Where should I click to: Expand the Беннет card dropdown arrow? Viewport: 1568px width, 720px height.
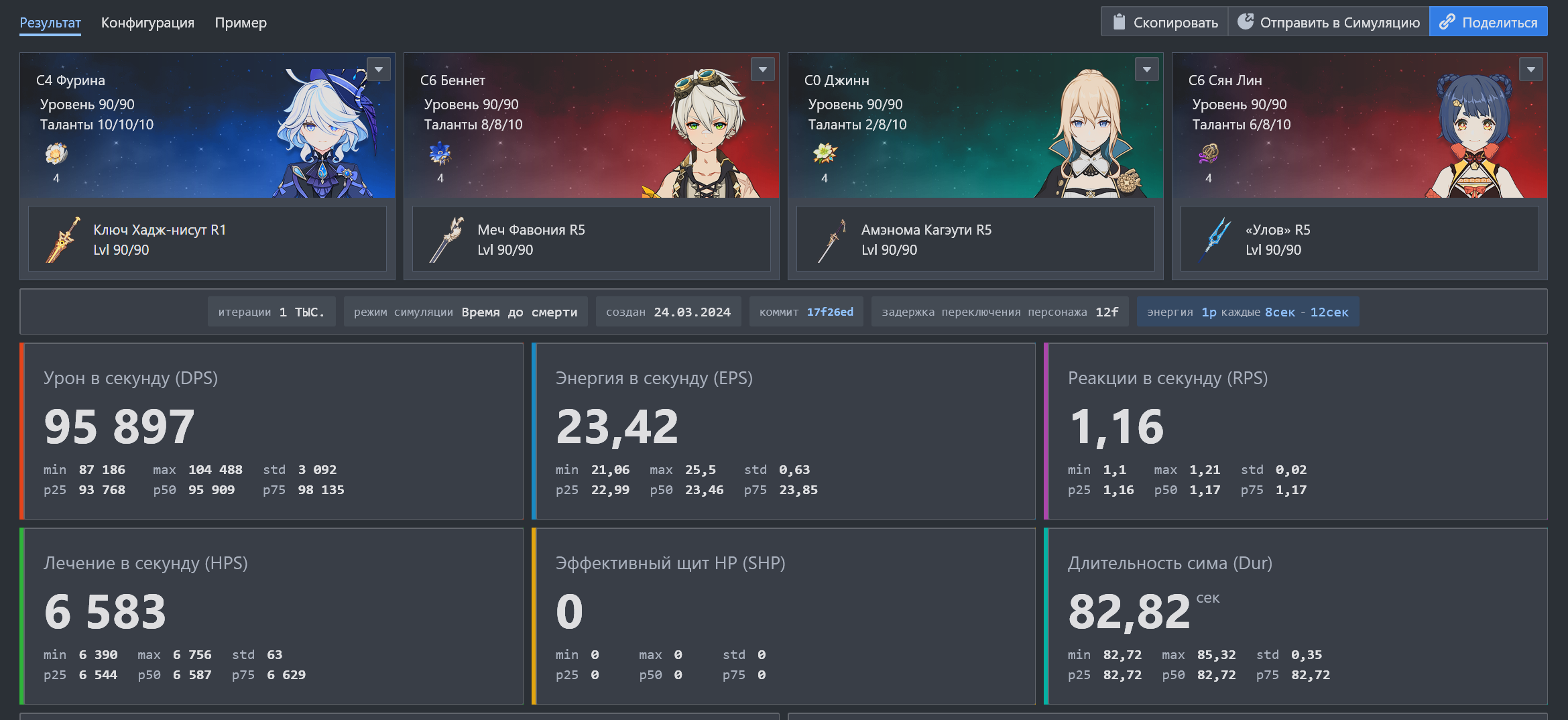click(763, 69)
